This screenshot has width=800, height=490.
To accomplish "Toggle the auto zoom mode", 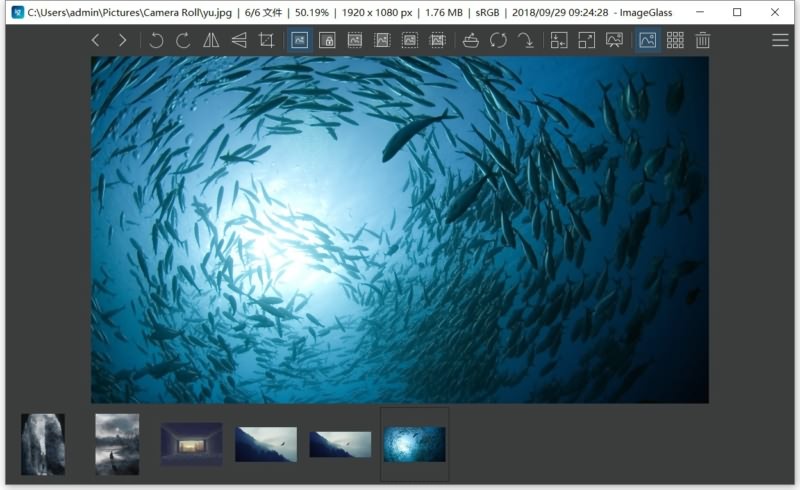I will pyautogui.click(x=300, y=40).
